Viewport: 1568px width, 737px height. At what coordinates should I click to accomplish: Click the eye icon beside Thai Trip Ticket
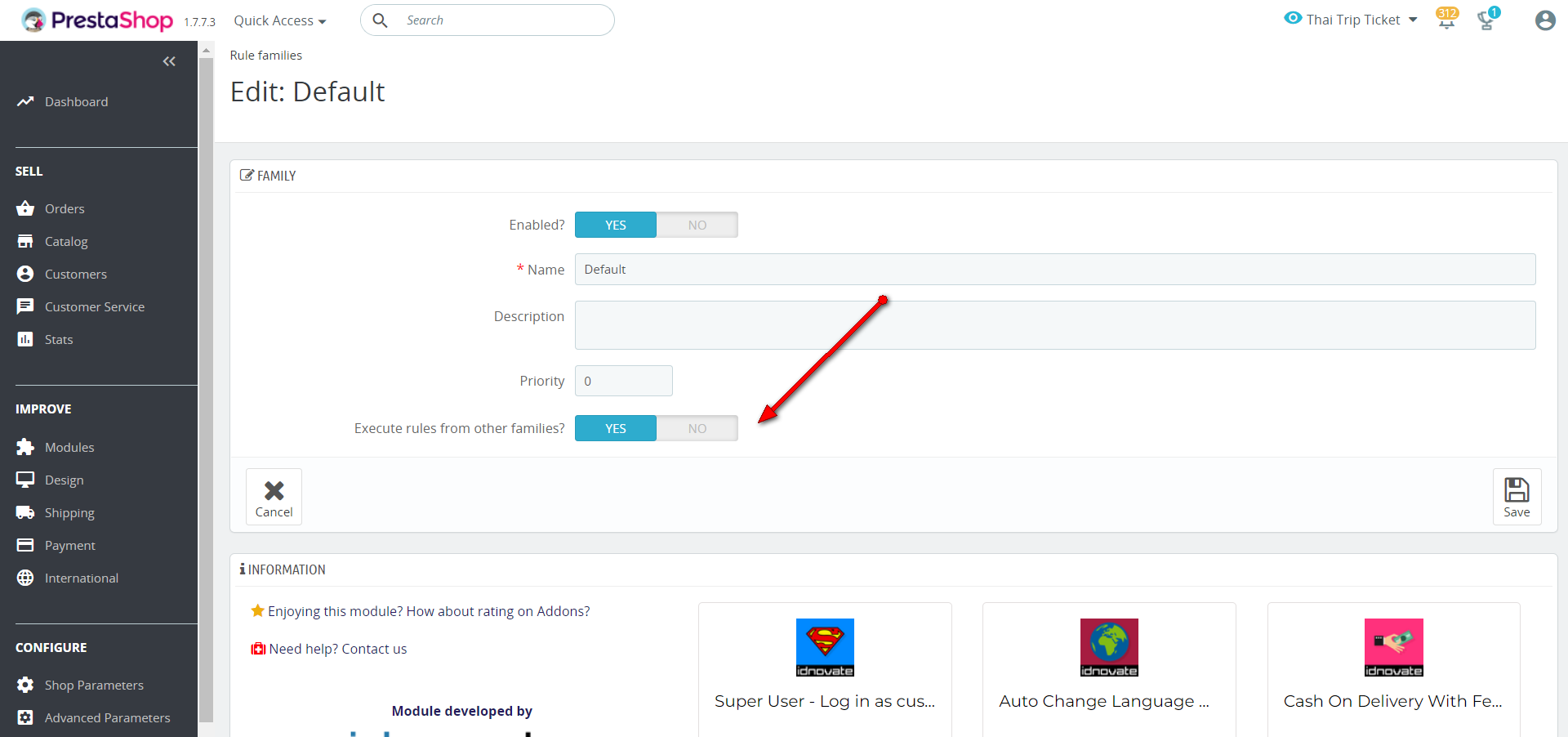(x=1293, y=18)
